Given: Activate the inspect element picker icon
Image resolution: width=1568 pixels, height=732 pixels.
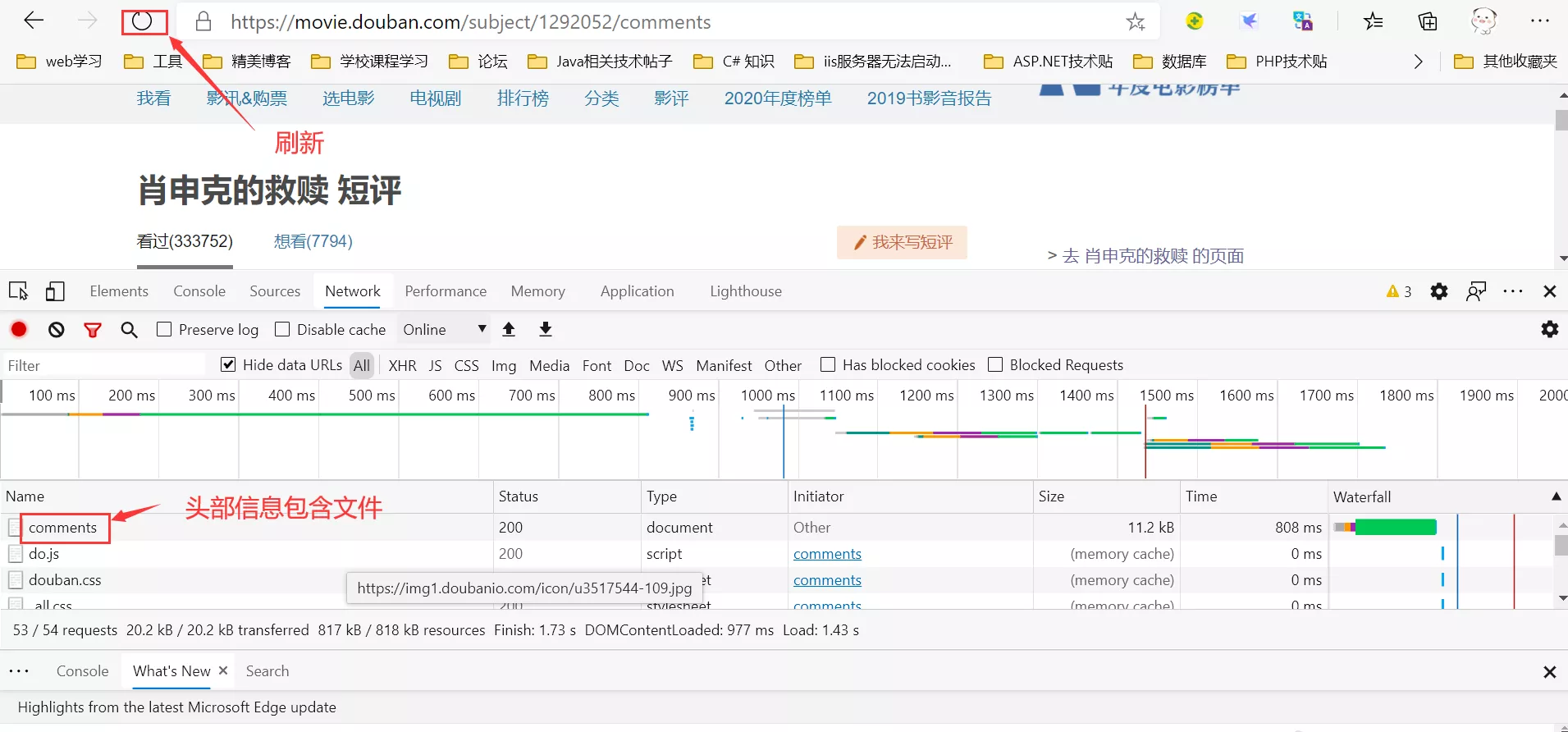Looking at the screenshot, I should pos(18,291).
